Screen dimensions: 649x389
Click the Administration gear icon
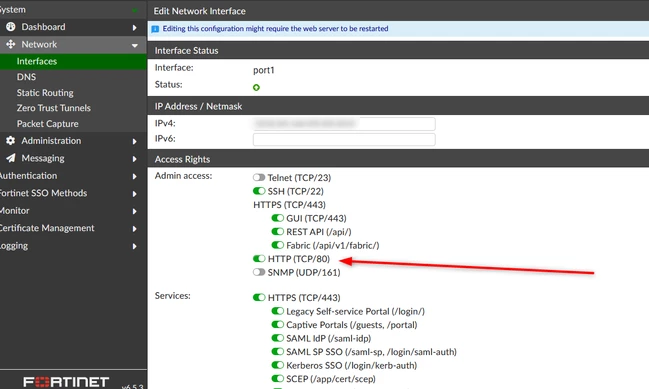click(x=11, y=141)
